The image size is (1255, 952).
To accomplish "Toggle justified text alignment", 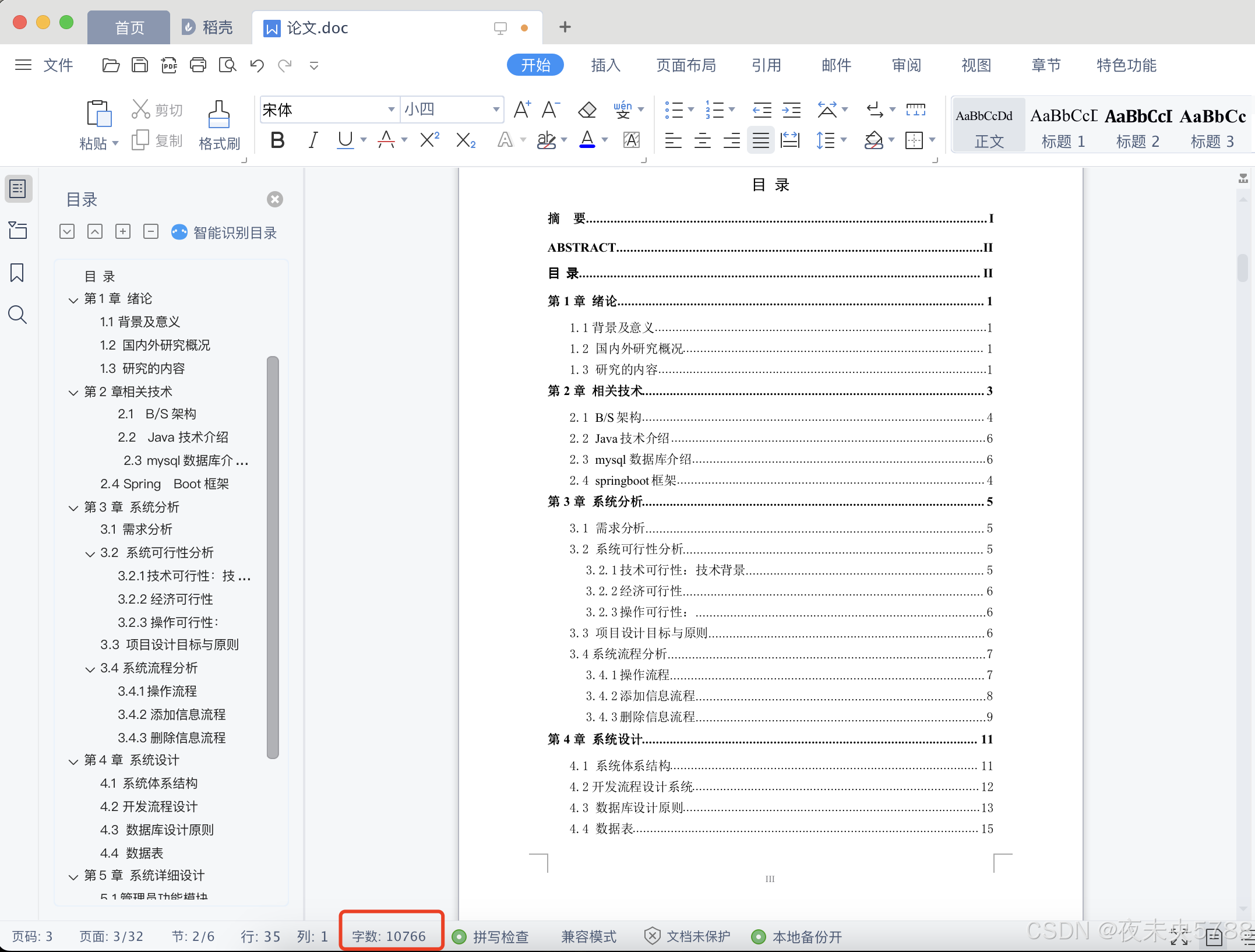I will (760, 140).
